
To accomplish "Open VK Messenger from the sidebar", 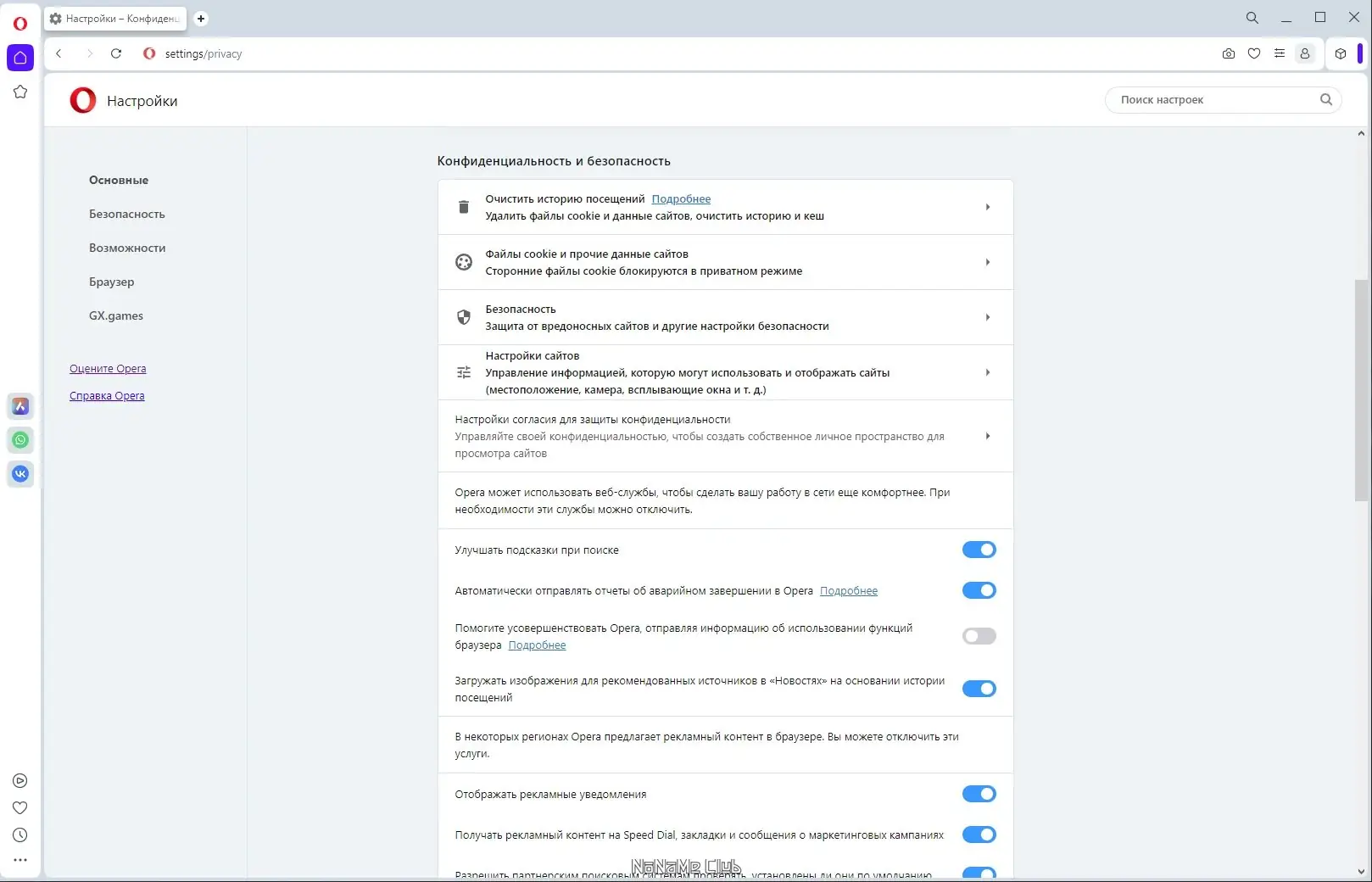I will (x=20, y=473).
